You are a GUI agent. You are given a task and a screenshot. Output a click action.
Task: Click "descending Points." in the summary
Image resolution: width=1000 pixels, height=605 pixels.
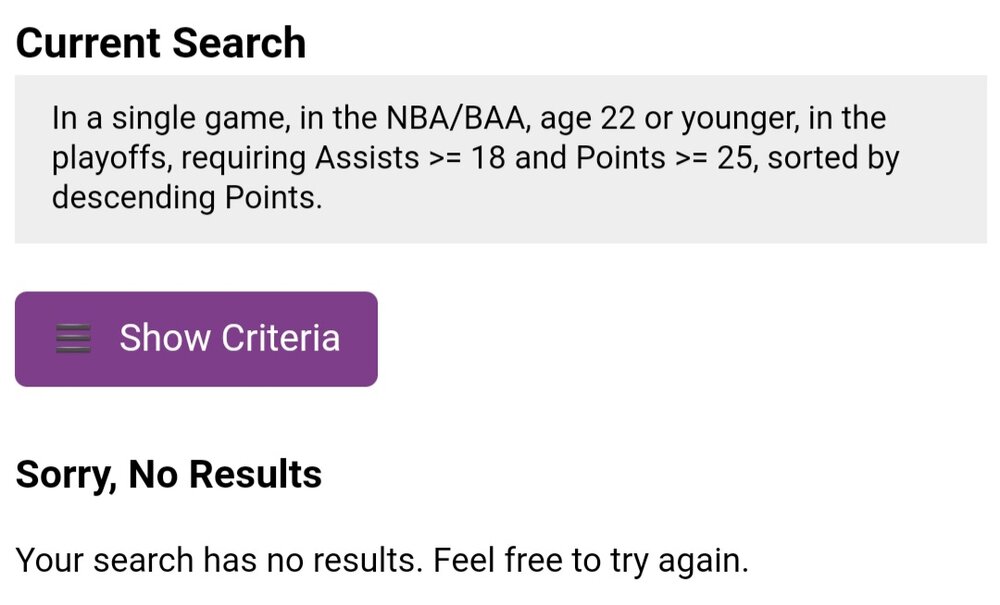click(187, 197)
